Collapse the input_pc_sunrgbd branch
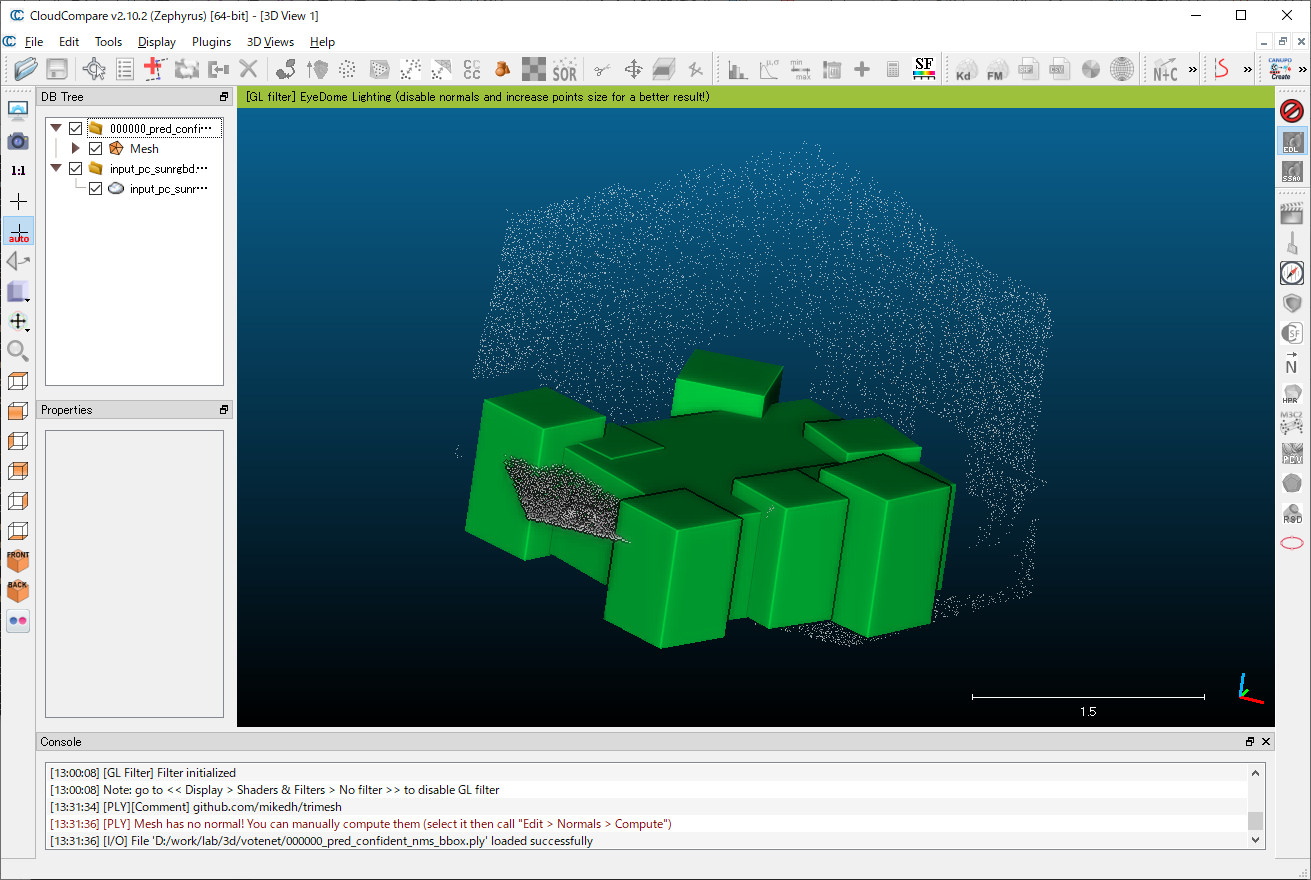This screenshot has height=880, width=1311. [x=56, y=168]
